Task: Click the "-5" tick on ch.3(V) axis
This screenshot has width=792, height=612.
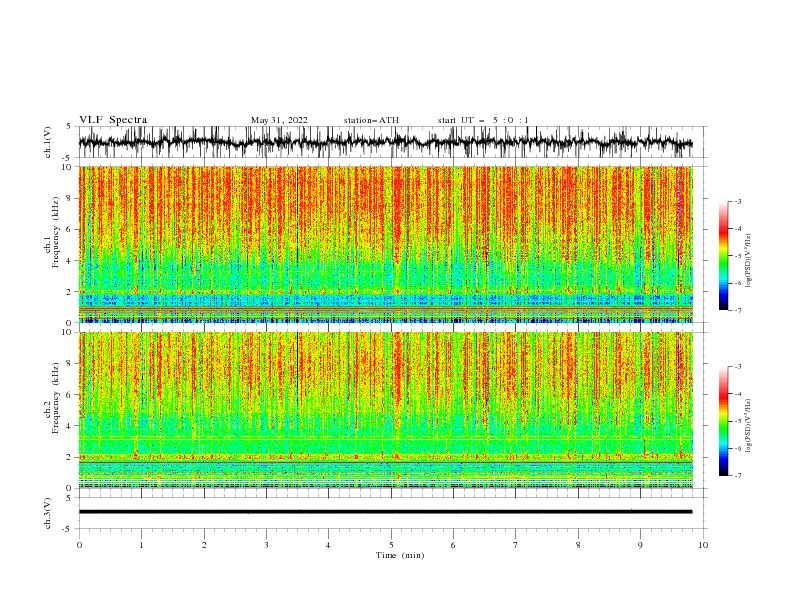Action: click(x=68, y=529)
